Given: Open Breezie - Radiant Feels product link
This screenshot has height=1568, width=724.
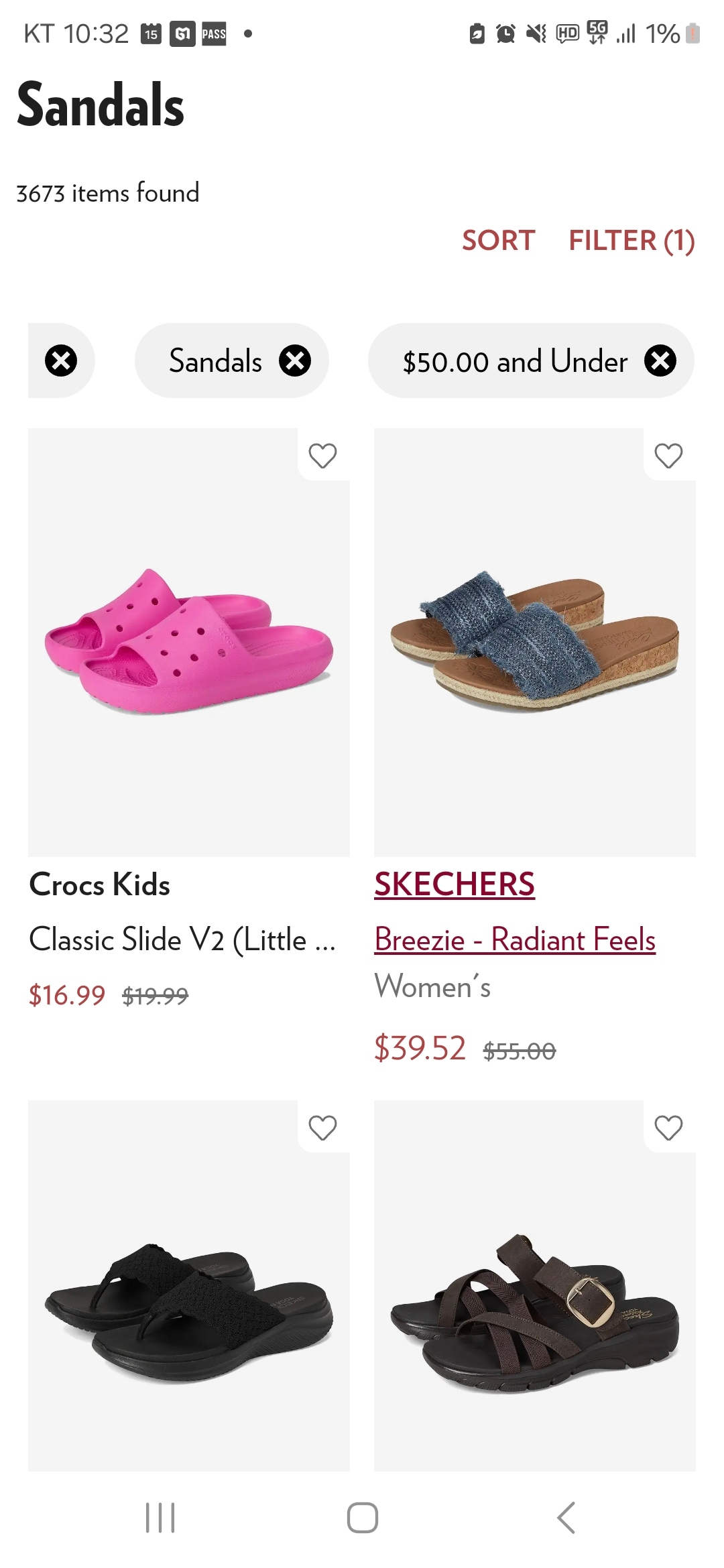Looking at the screenshot, I should pos(515,939).
